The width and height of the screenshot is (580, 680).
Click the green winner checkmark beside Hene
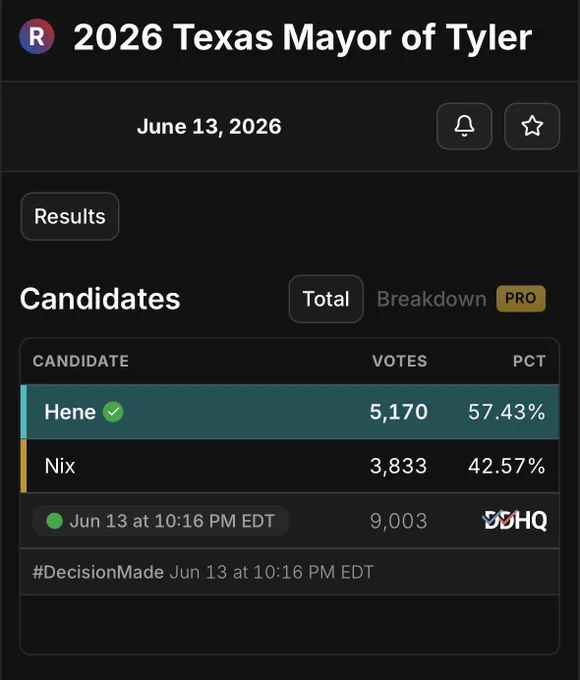tap(113, 412)
